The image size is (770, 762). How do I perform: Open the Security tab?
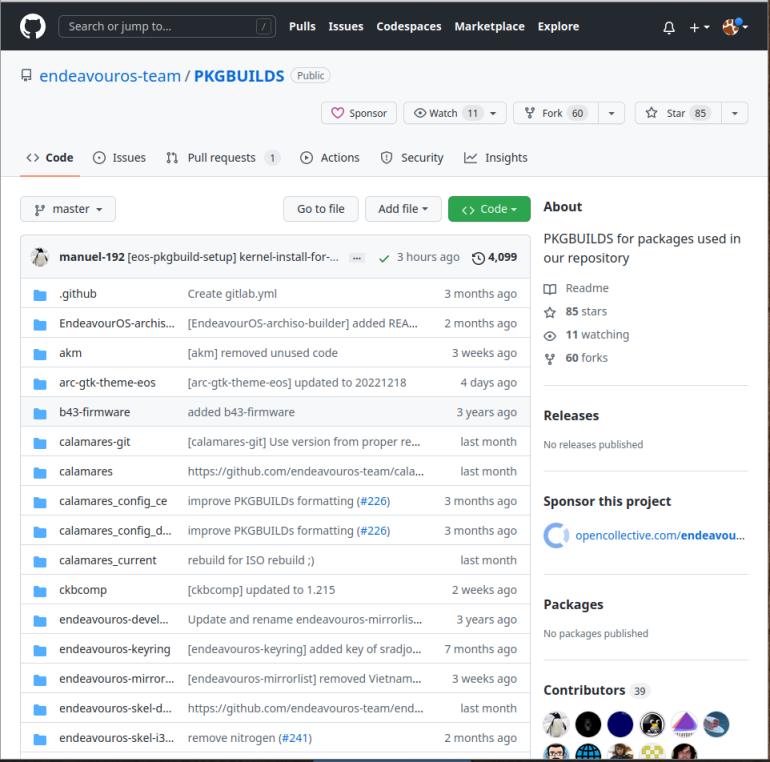pos(412,158)
